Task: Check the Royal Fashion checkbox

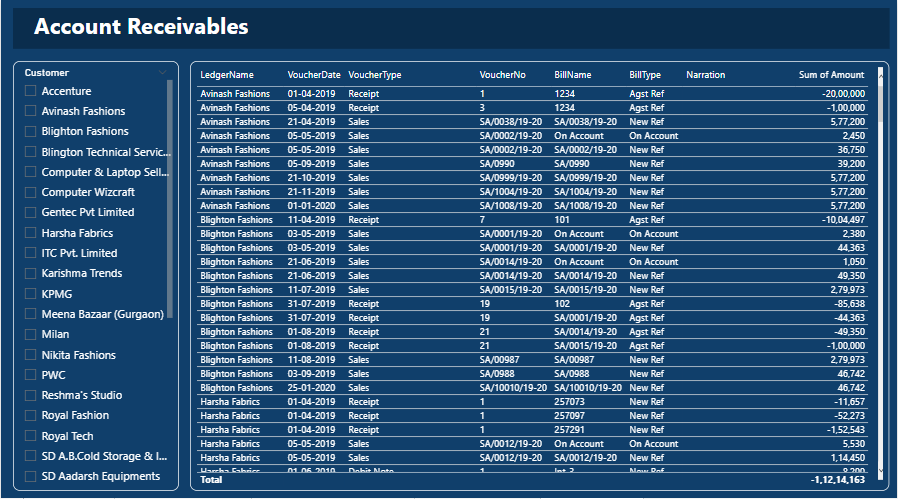Action: click(31, 415)
